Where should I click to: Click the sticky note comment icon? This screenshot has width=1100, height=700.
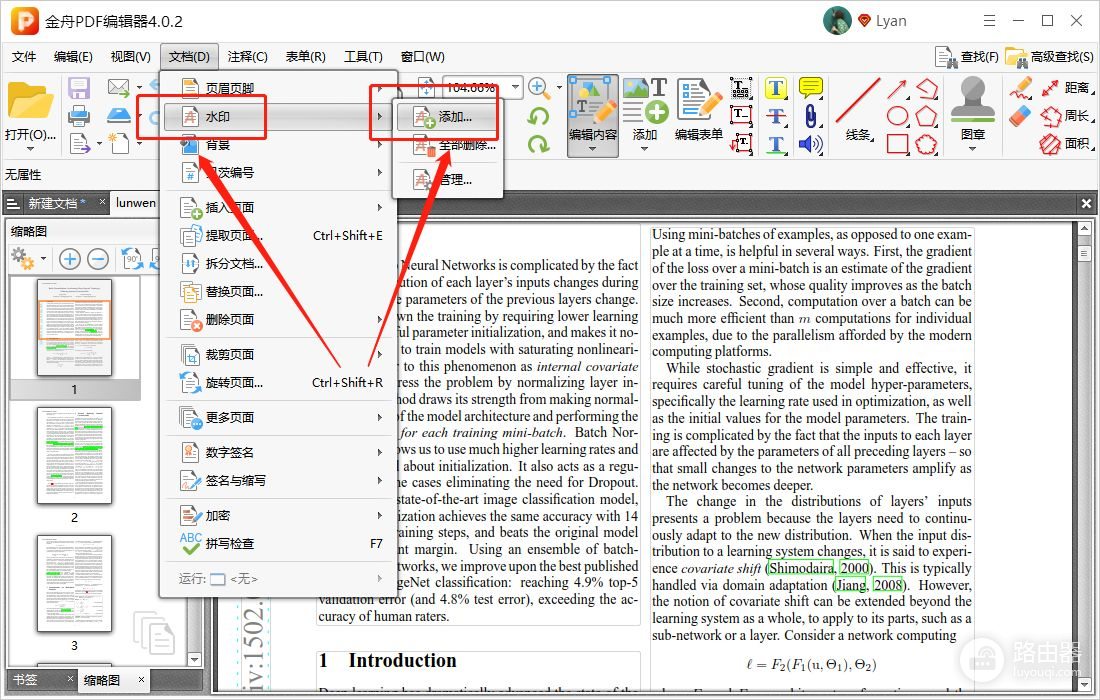pyautogui.click(x=810, y=88)
